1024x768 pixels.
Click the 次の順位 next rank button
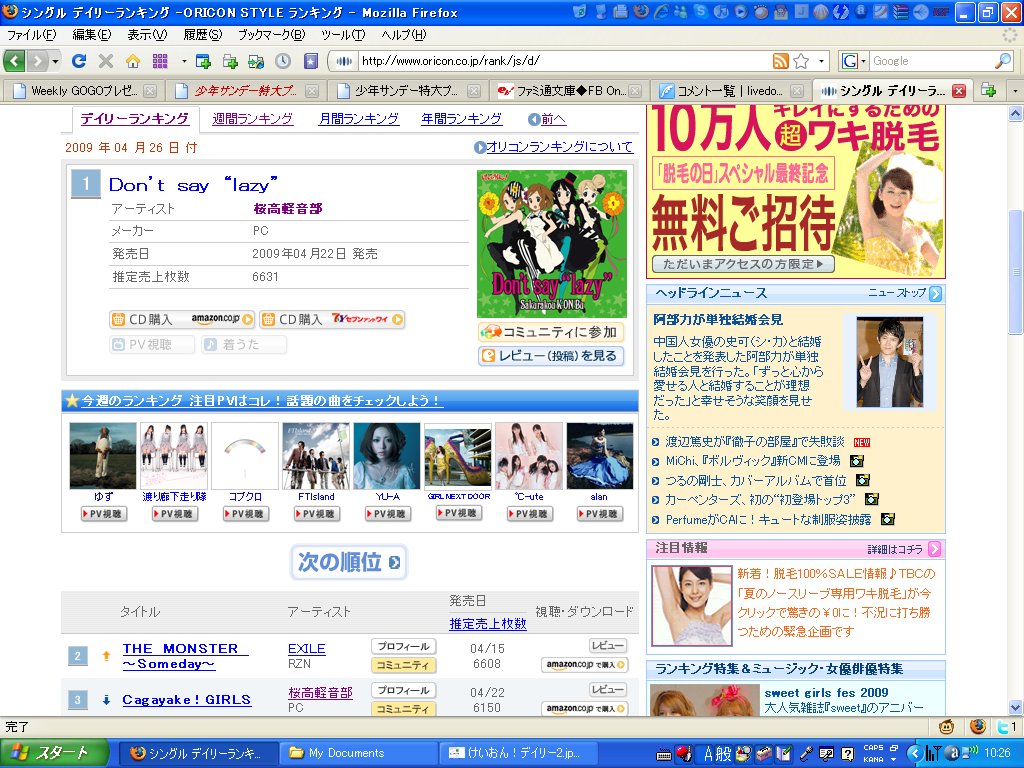[x=349, y=562]
